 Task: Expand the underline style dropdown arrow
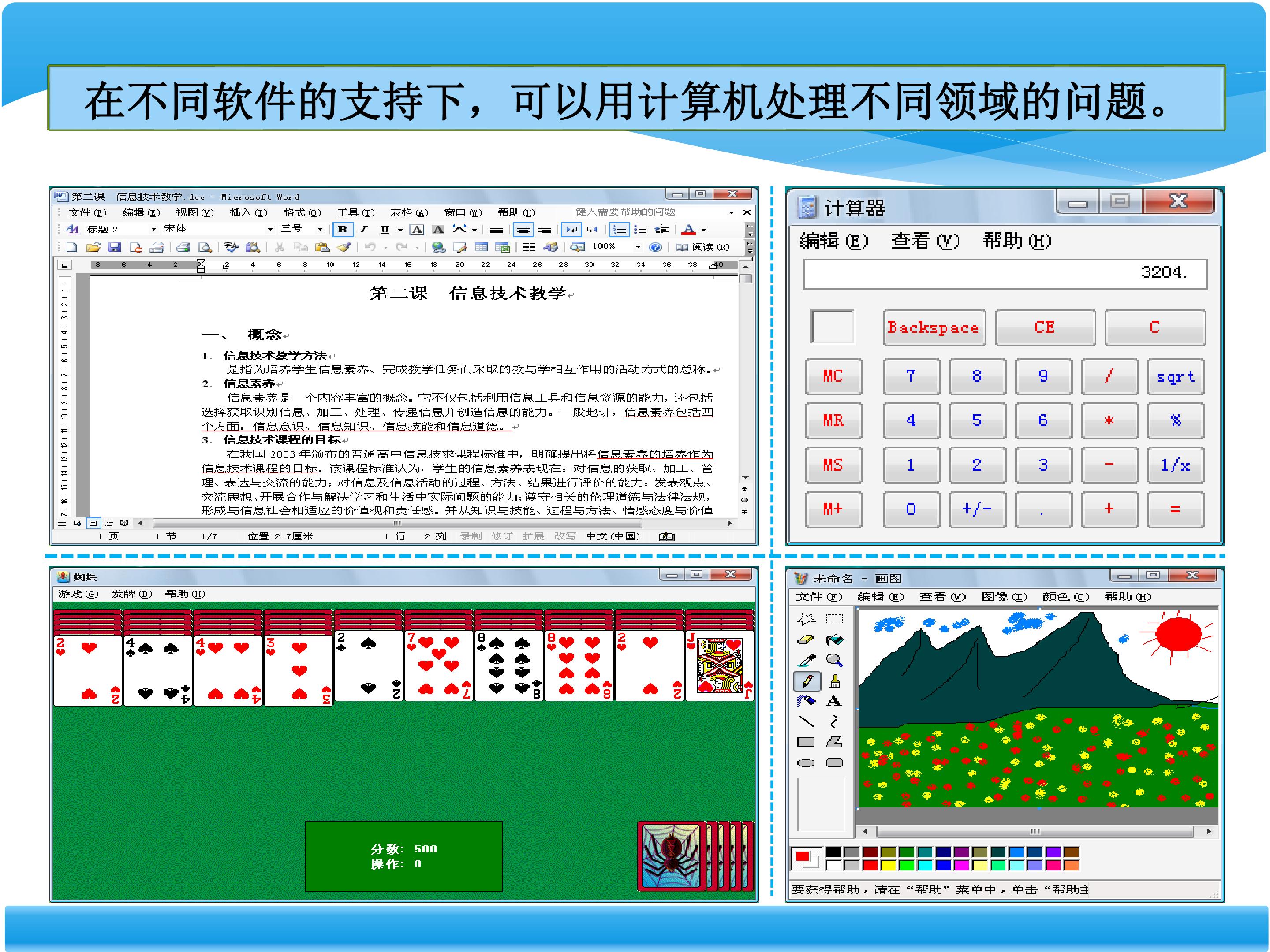400,230
